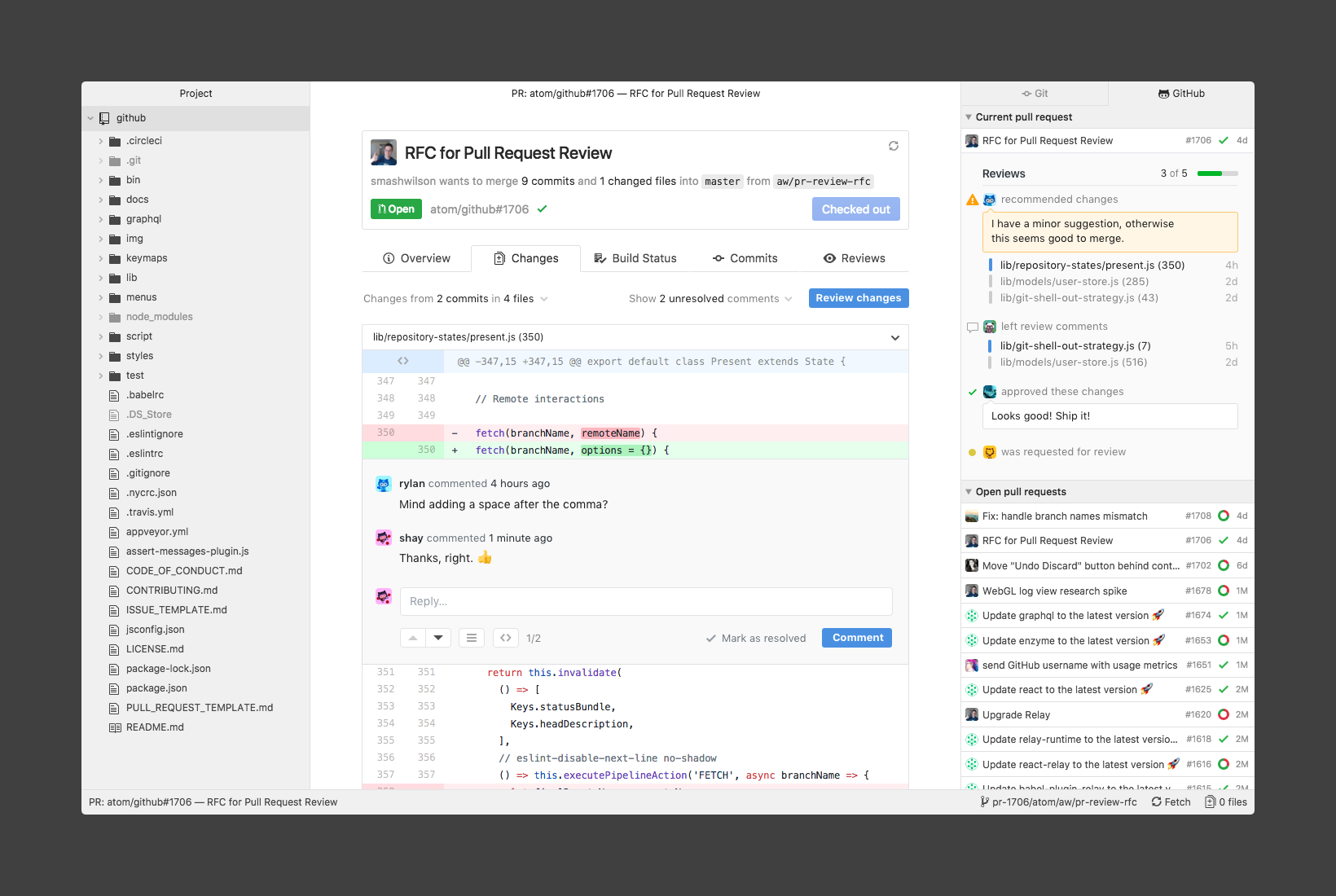The image size is (1336, 896).
Task: Switch to the Git panel tab
Action: click(1035, 94)
